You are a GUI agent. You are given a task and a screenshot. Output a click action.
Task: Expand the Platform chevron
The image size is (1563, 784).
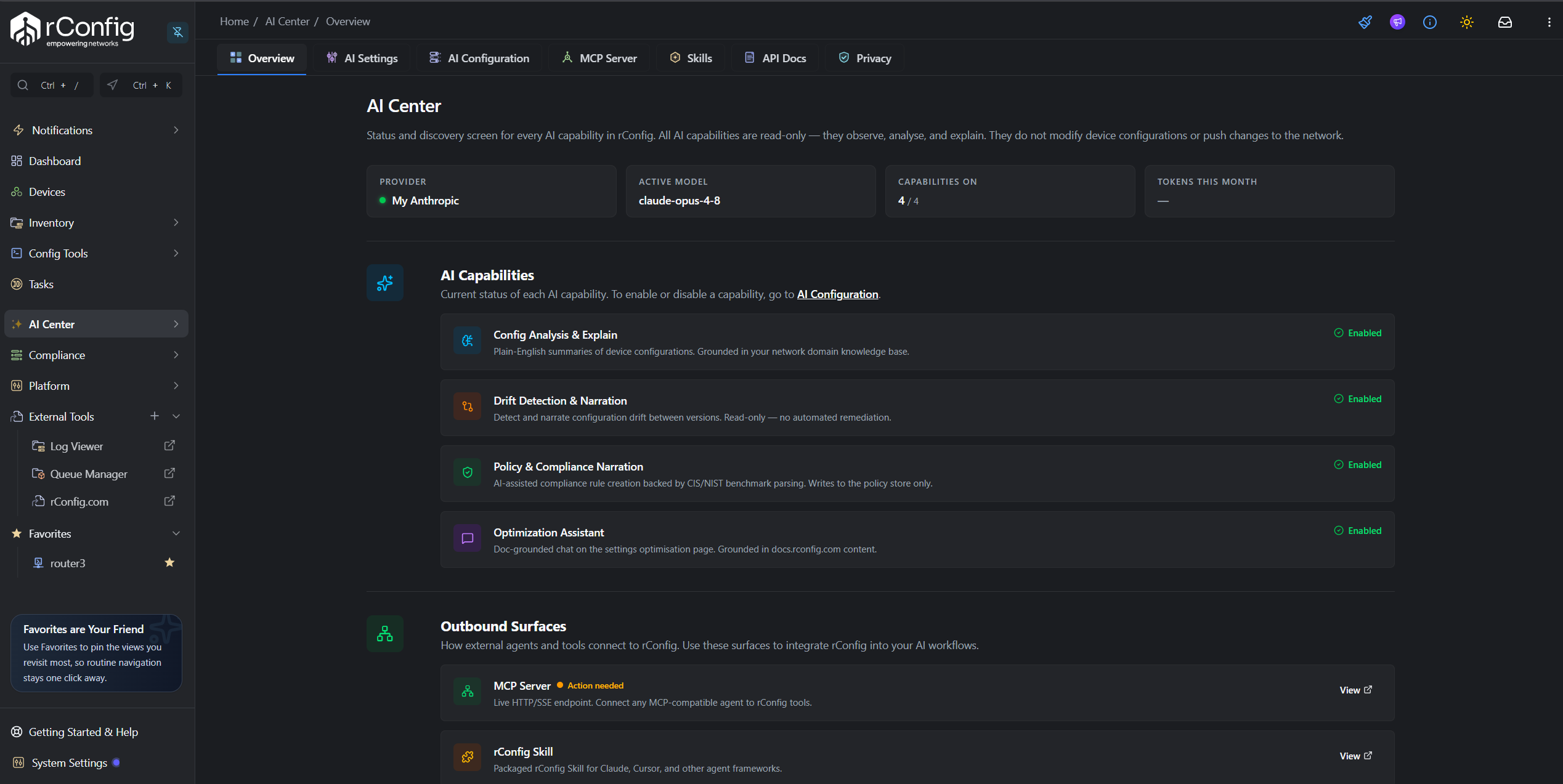[x=176, y=386]
